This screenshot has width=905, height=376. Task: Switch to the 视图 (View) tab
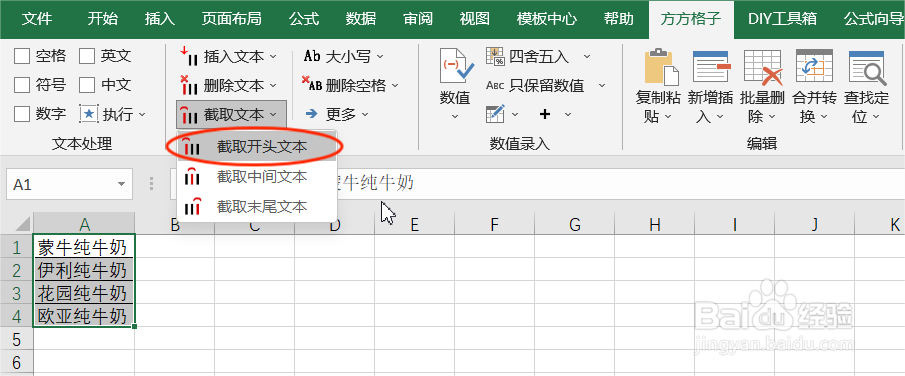point(474,18)
